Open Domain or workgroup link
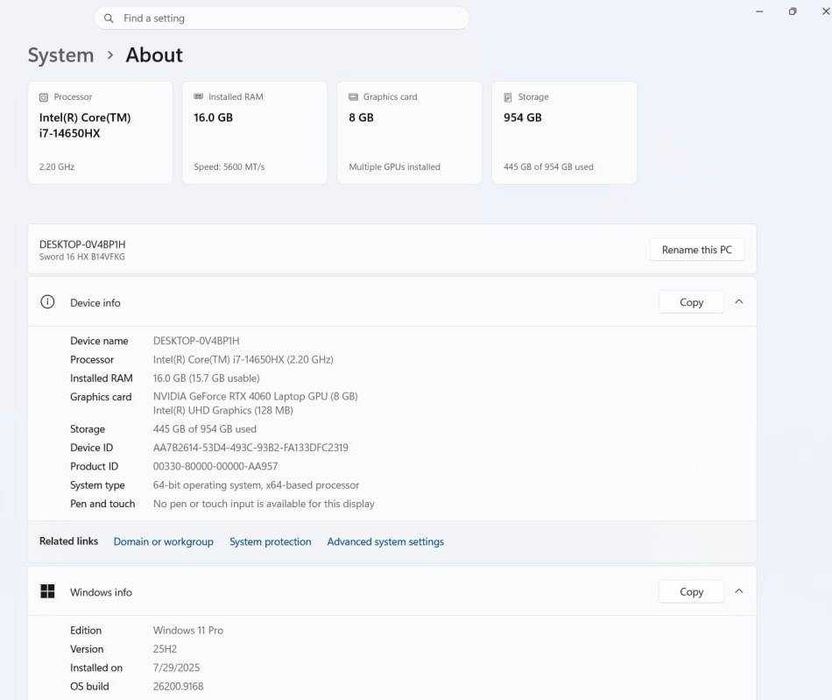Viewport: 832px width, 700px height. pos(163,541)
